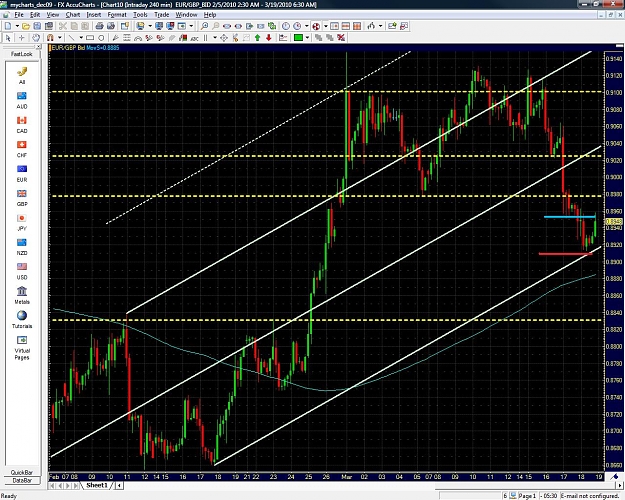Open the dropdown beside the chart type icon
Screen dimensions: 625x500
pyautogui.click(x=380, y=26)
